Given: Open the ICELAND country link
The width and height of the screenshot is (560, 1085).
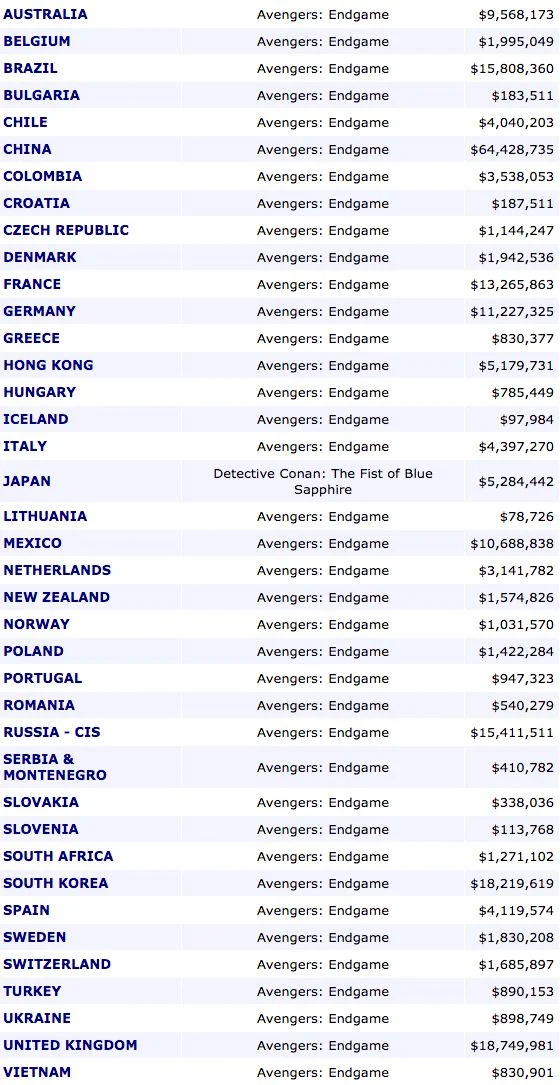Looking at the screenshot, I should pyautogui.click(x=35, y=419).
